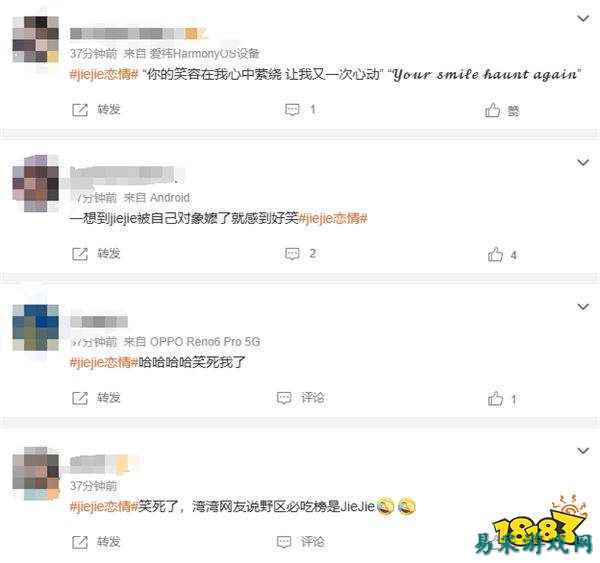
Task: Open #jiejie恋情# hashtag in Android post
Action: click(x=333, y=219)
